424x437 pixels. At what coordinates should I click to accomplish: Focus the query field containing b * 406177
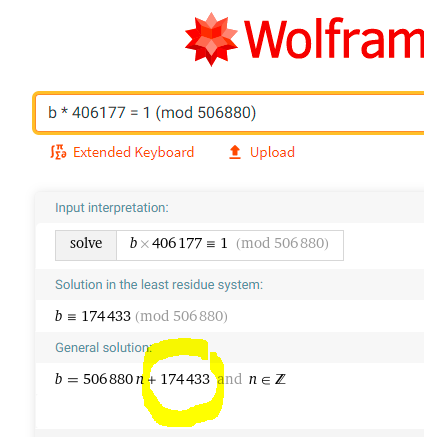(x=229, y=113)
